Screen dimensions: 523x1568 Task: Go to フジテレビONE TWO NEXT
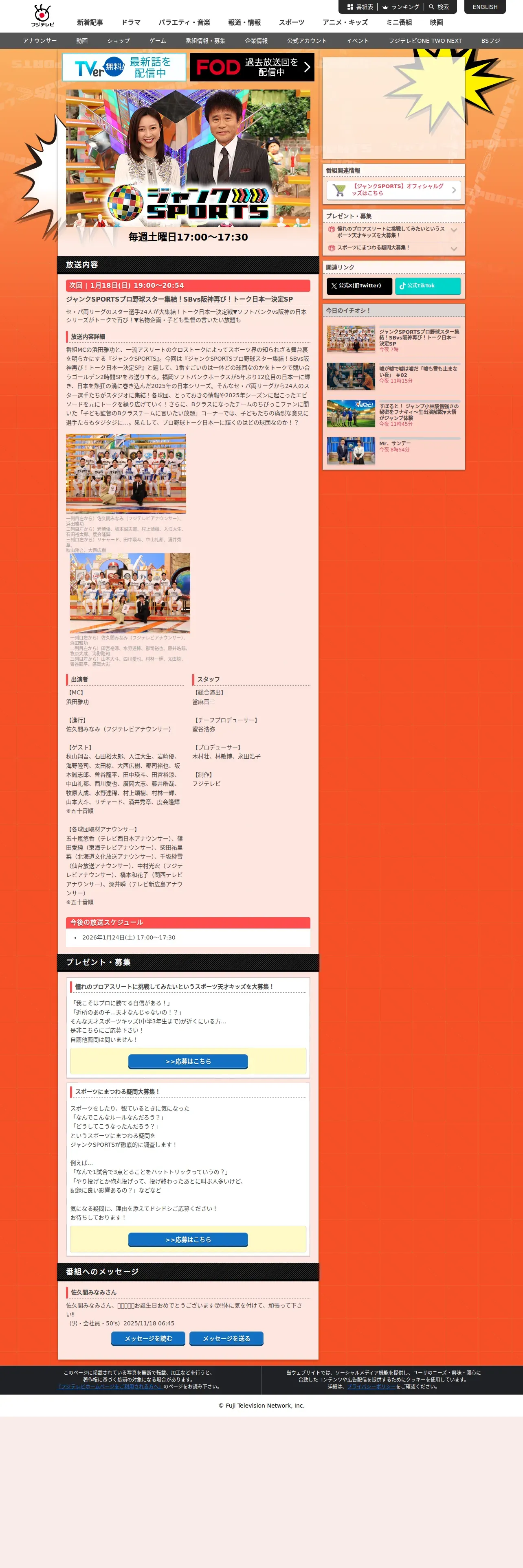pyautogui.click(x=426, y=41)
